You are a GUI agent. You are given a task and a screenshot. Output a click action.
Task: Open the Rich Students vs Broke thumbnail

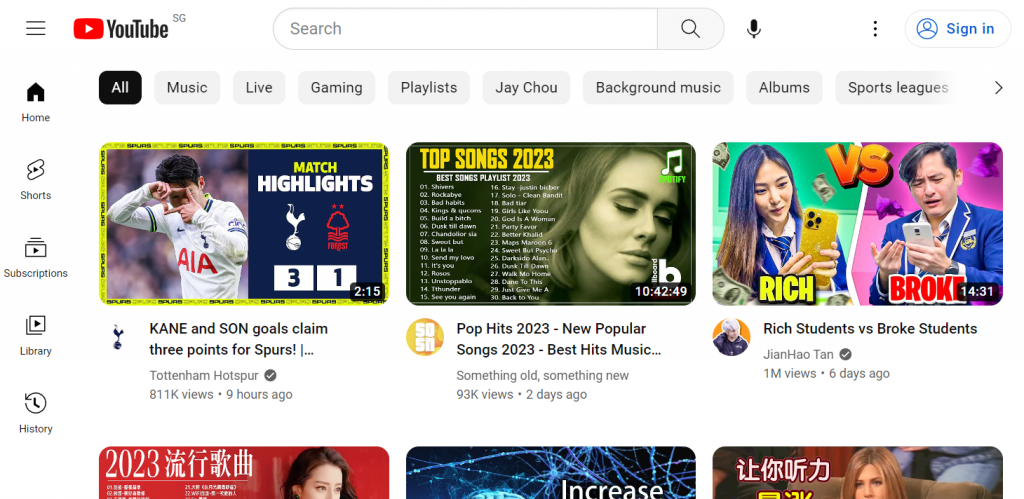[x=857, y=223]
